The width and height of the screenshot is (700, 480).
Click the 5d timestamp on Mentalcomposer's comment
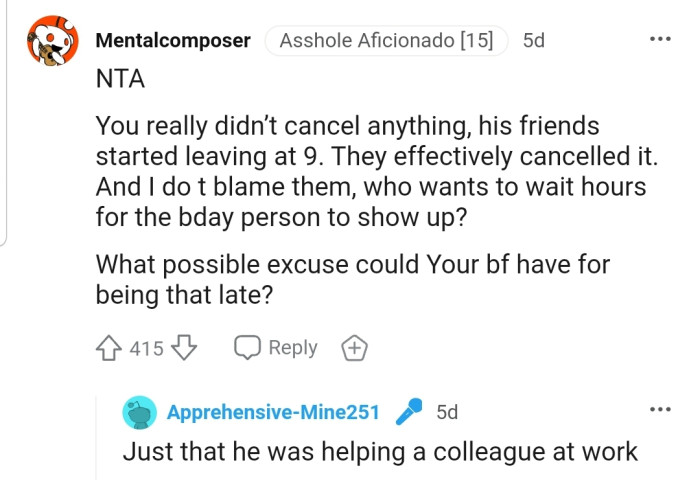point(534,42)
